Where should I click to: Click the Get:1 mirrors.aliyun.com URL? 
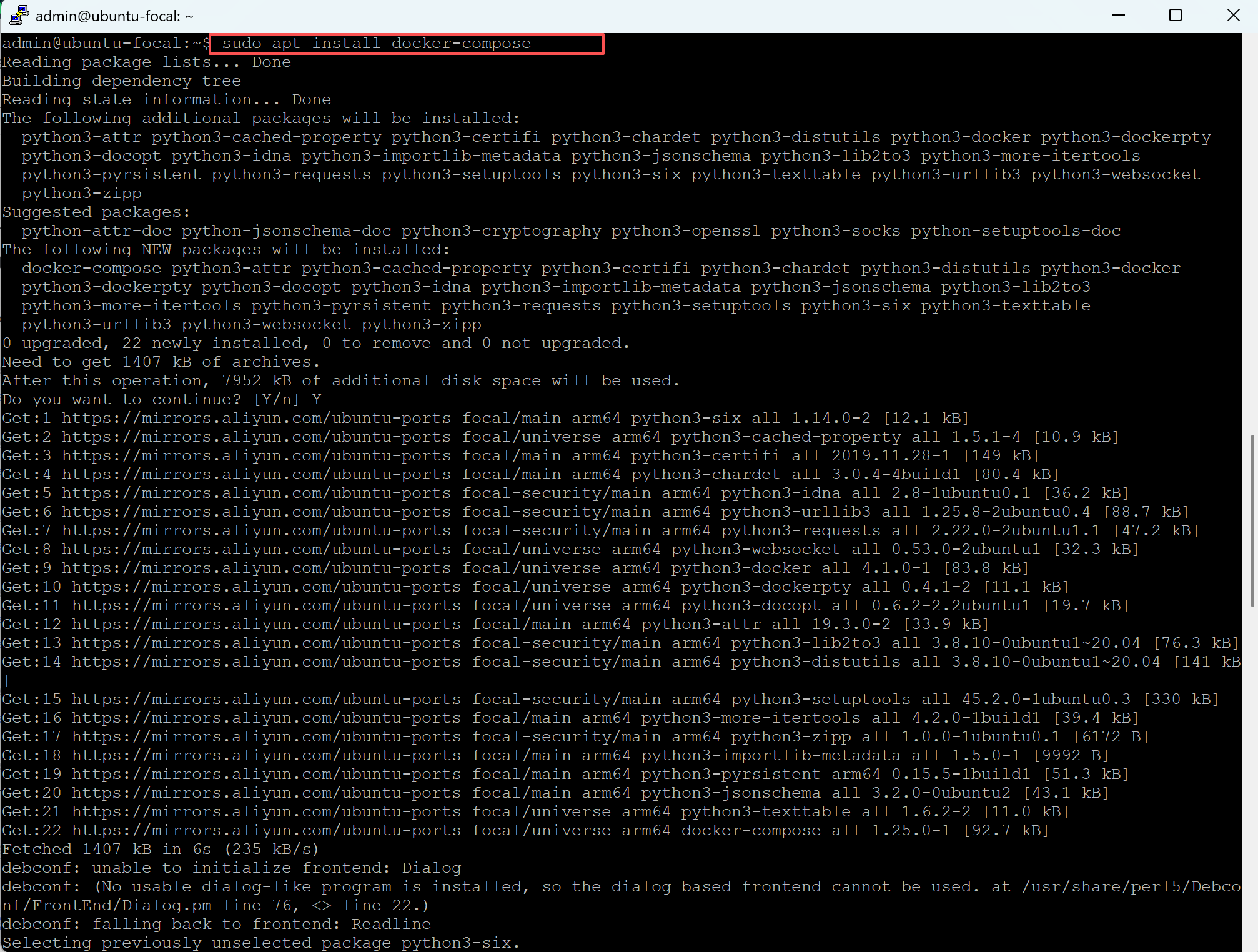[256, 419]
